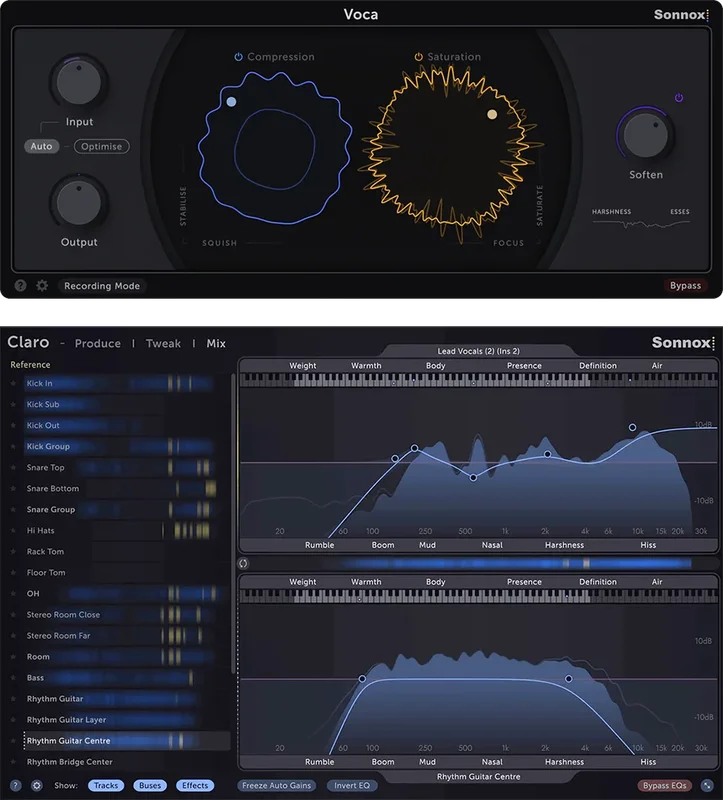Click the high-cut node in lower EQ graph
Image resolution: width=723 pixels, height=800 pixels.
[568, 679]
